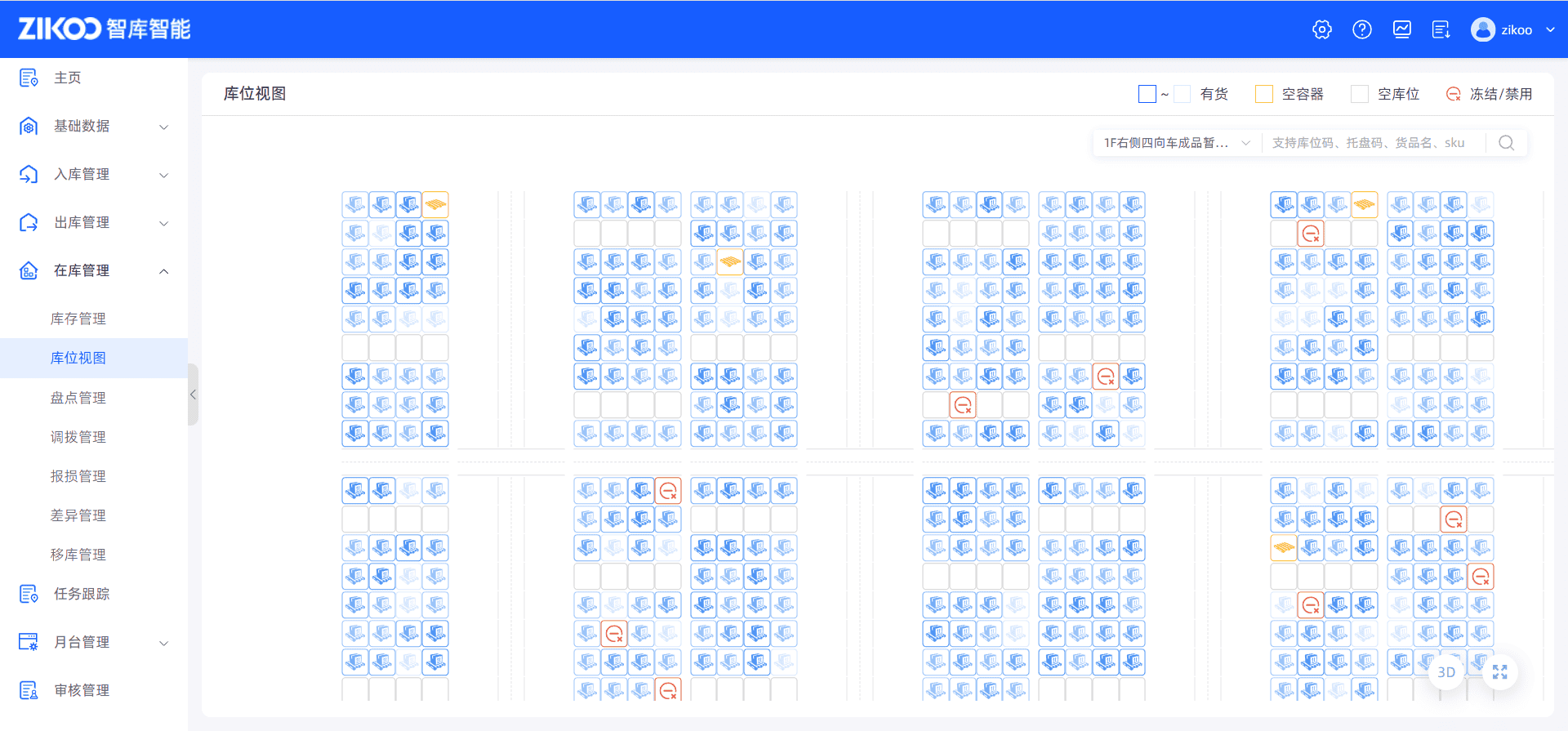Select the empty container slot in top-left rack

435,204
